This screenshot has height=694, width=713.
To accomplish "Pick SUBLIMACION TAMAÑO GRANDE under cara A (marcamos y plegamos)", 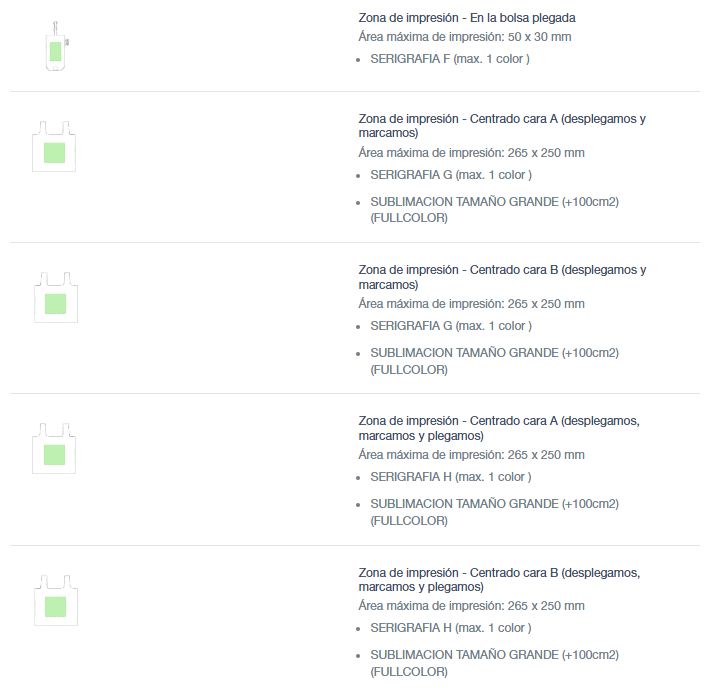I will tap(494, 511).
